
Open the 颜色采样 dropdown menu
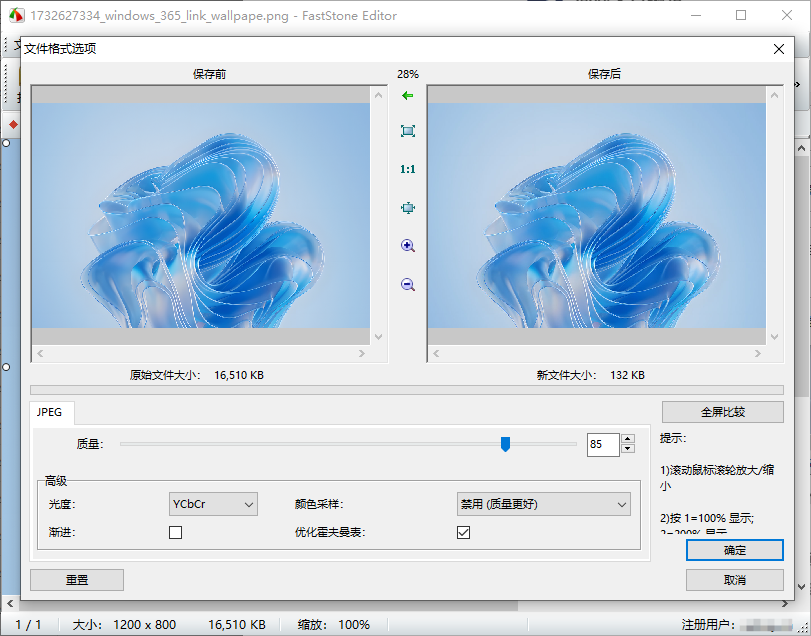pyautogui.click(x=543, y=504)
